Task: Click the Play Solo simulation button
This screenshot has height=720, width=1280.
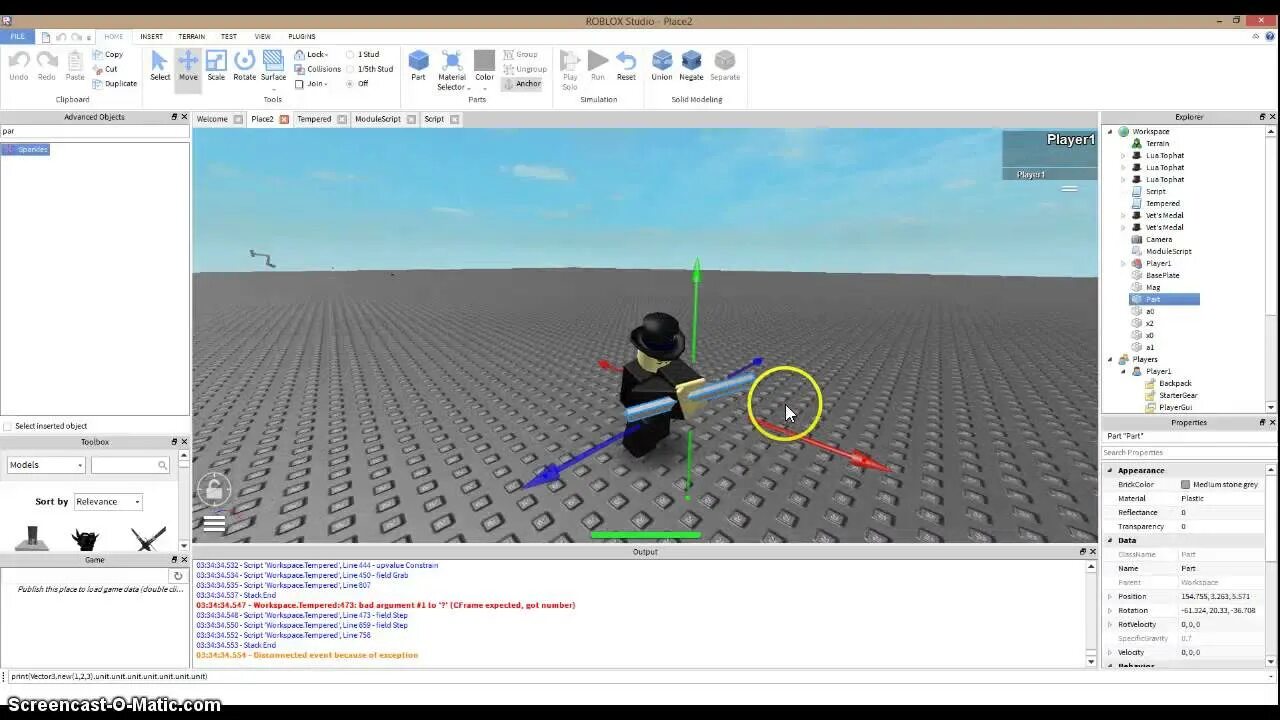Action: point(570,70)
